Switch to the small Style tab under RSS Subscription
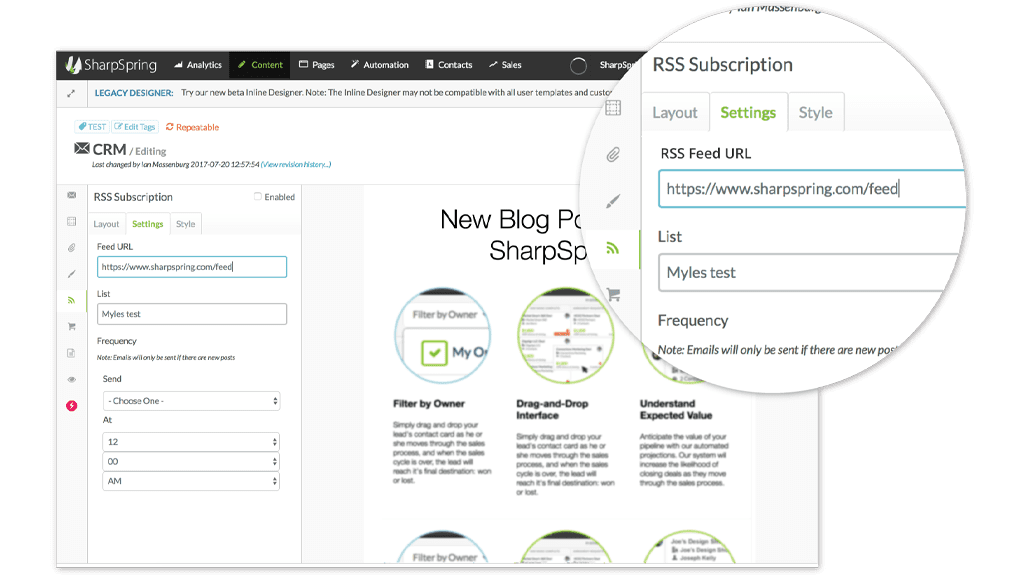The width and height of the screenshot is (1024, 576). pyautogui.click(x=185, y=224)
